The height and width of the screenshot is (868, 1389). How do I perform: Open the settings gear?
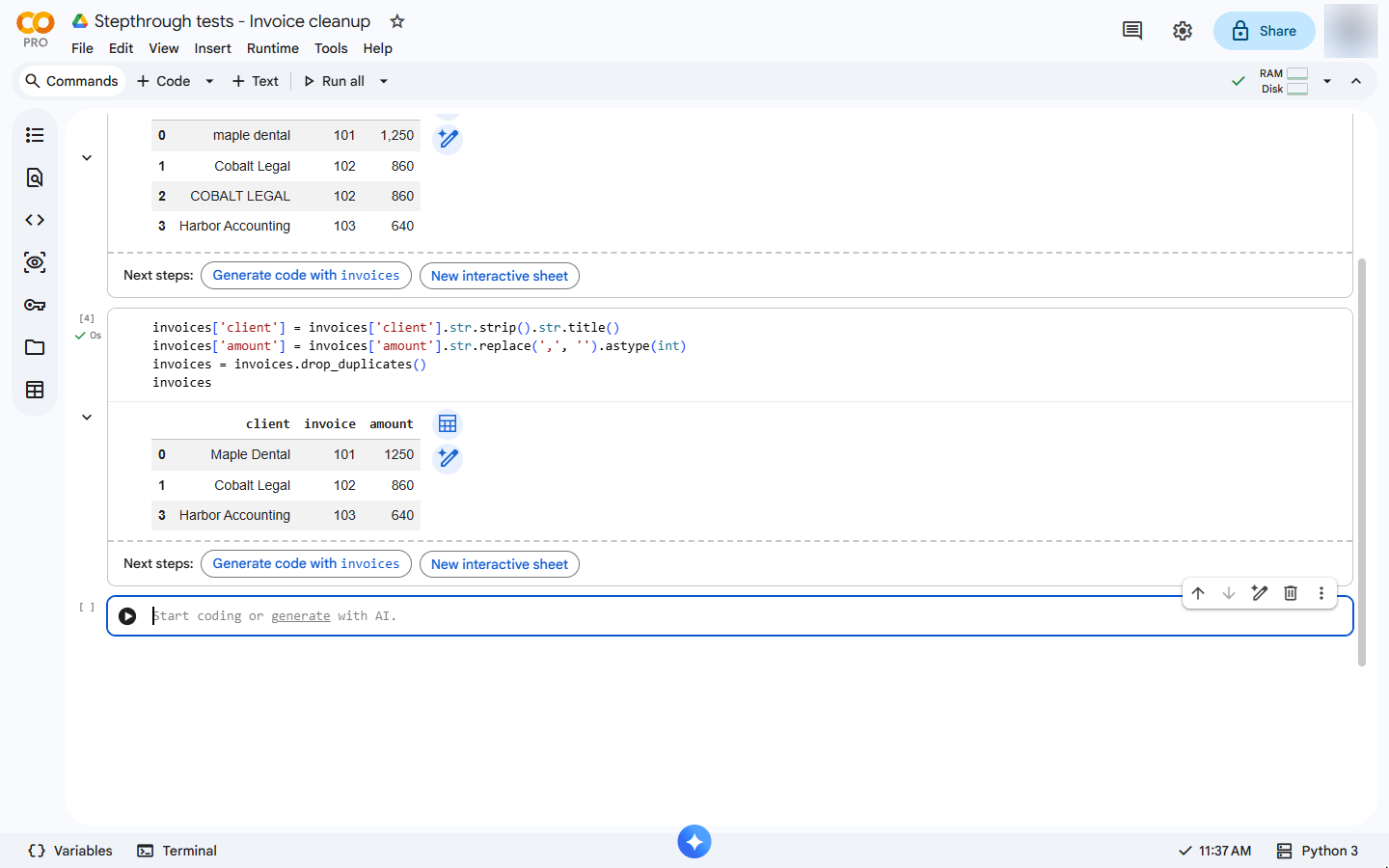(1182, 31)
